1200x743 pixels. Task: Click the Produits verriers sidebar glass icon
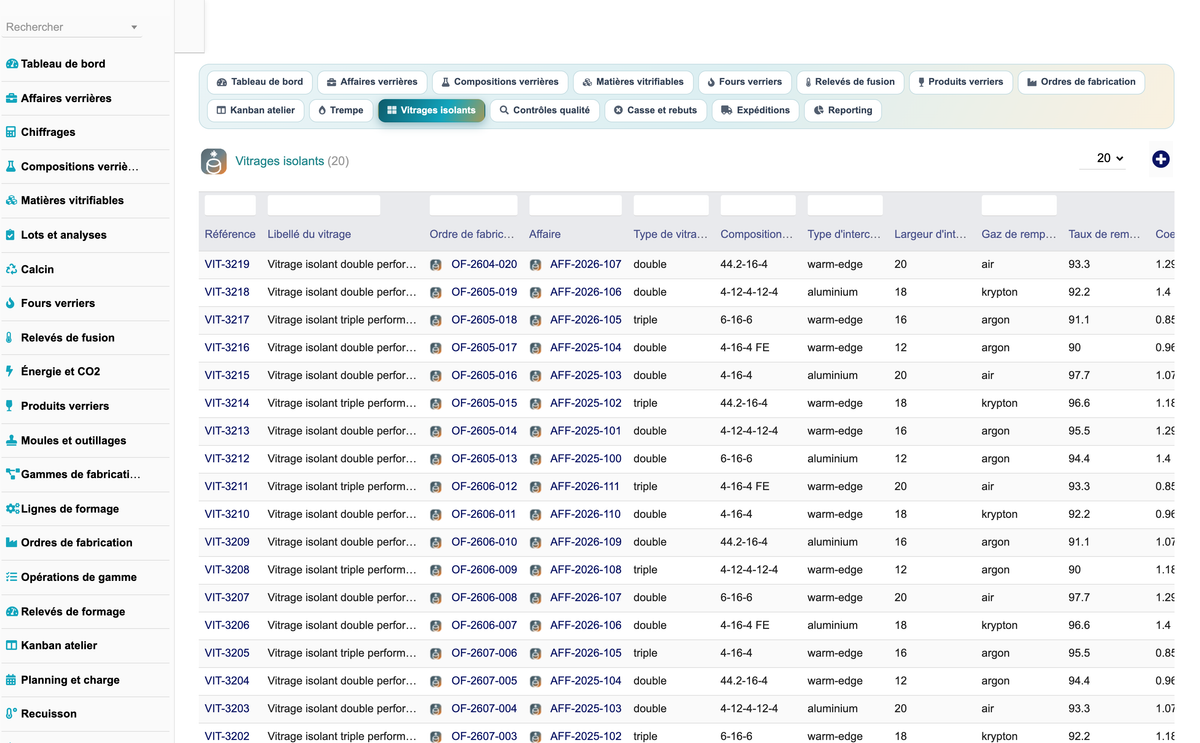pos(10,406)
